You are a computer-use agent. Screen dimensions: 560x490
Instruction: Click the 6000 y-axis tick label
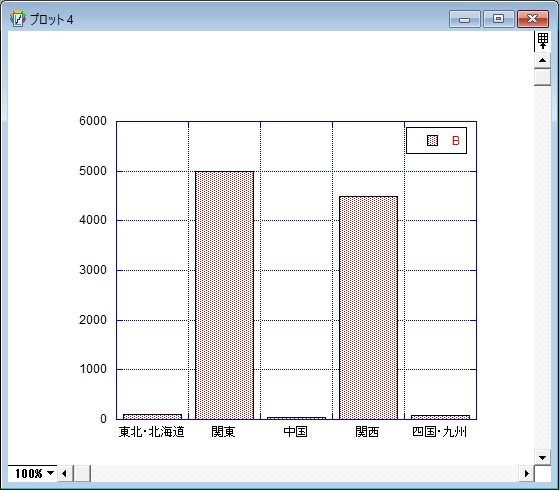click(x=93, y=121)
